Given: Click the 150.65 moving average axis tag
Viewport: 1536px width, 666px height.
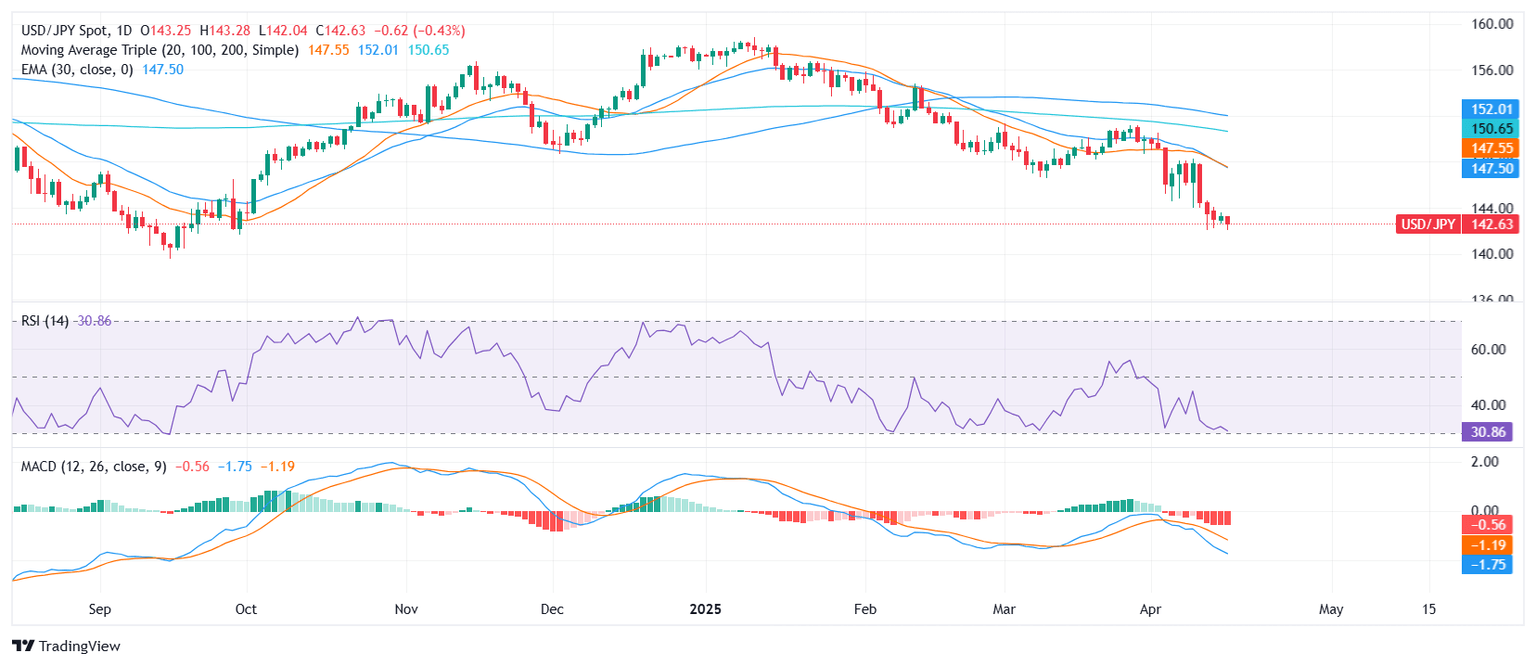Looking at the screenshot, I should (x=1489, y=128).
